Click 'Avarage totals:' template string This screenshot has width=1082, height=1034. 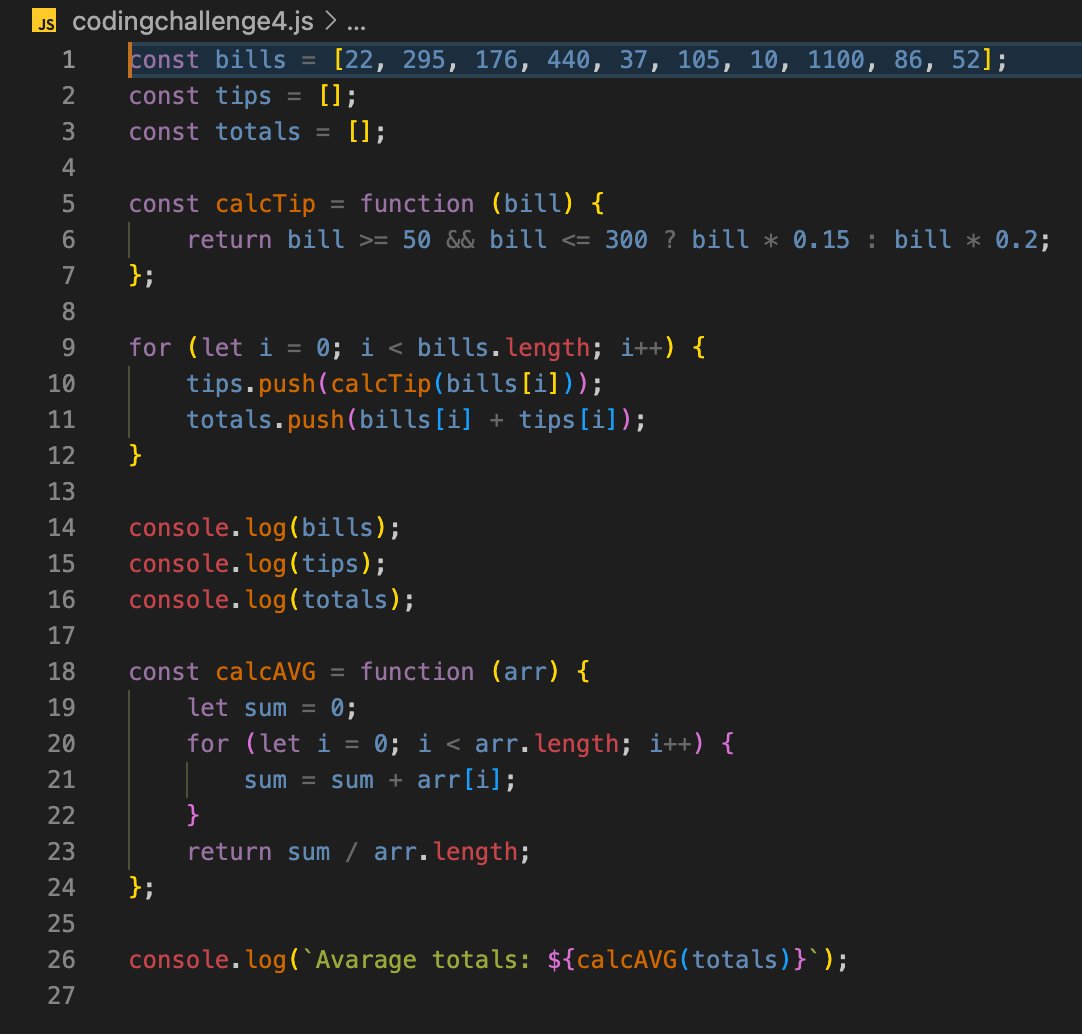pos(423,959)
